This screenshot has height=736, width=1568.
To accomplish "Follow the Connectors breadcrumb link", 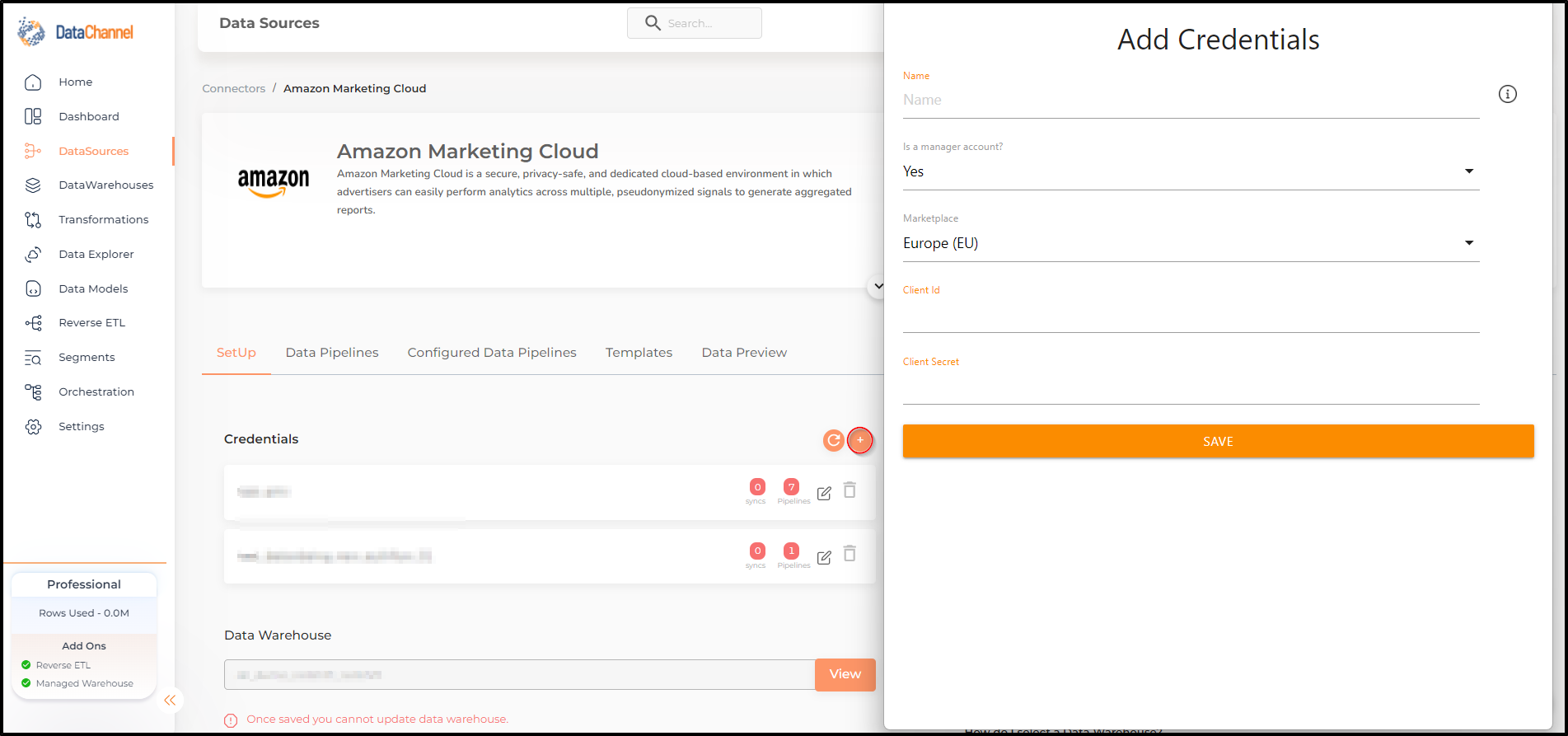I will [x=234, y=89].
